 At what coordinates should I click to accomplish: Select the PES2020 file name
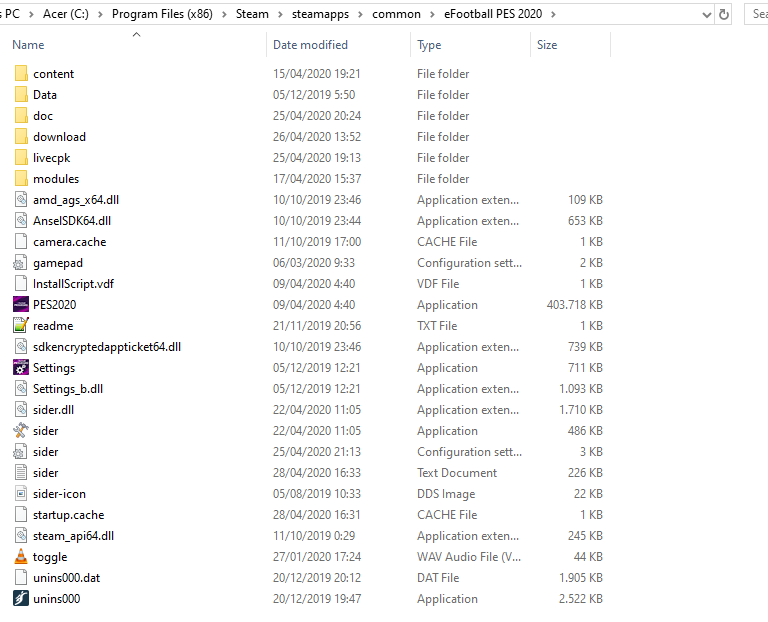pos(54,305)
